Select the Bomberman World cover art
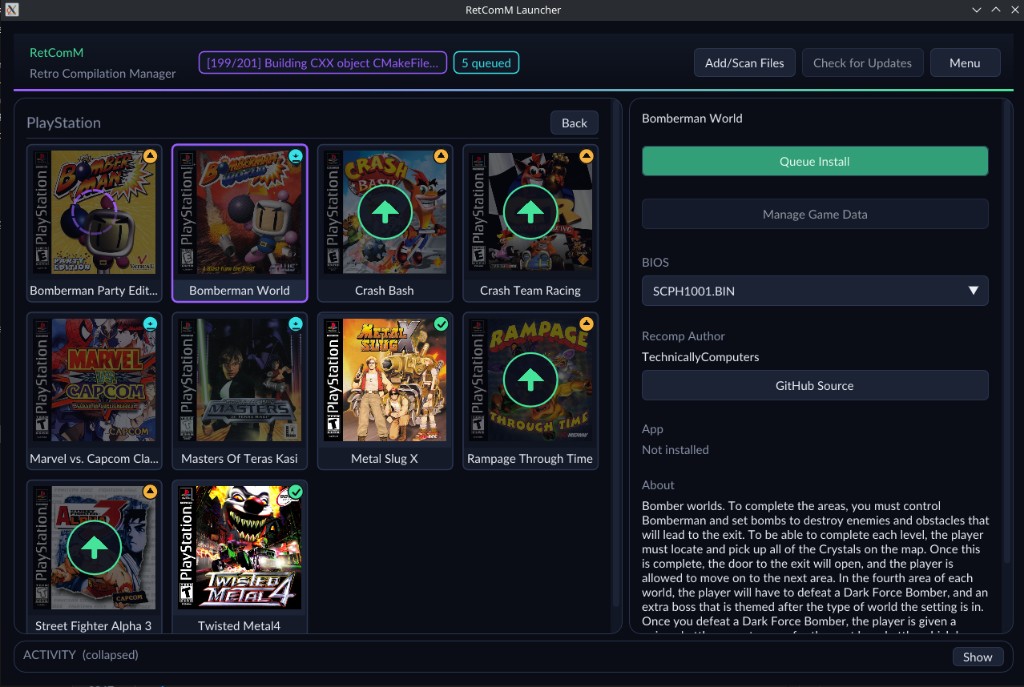1024x687 pixels. pyautogui.click(x=240, y=212)
